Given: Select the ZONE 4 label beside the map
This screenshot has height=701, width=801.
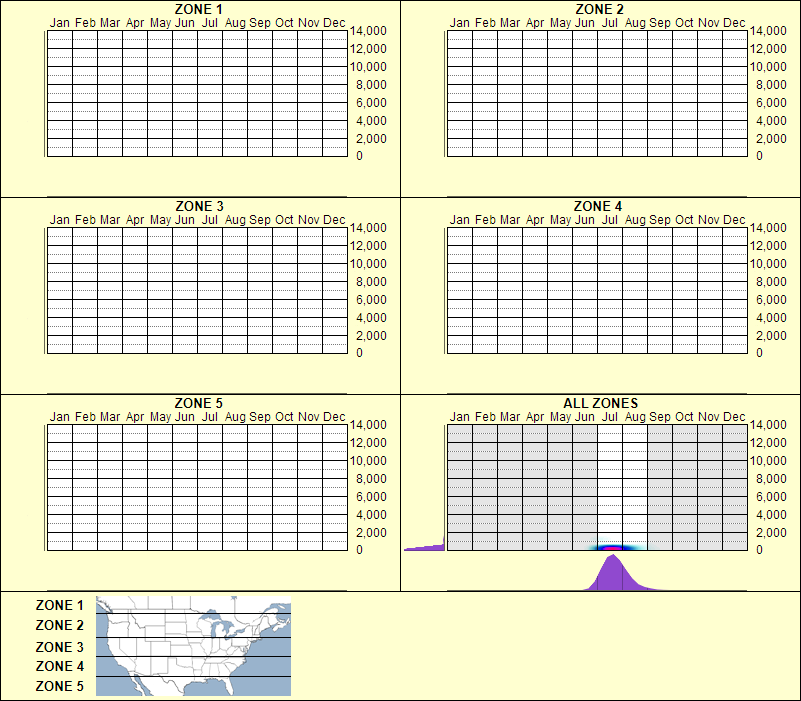Looking at the screenshot, I should point(59,666).
